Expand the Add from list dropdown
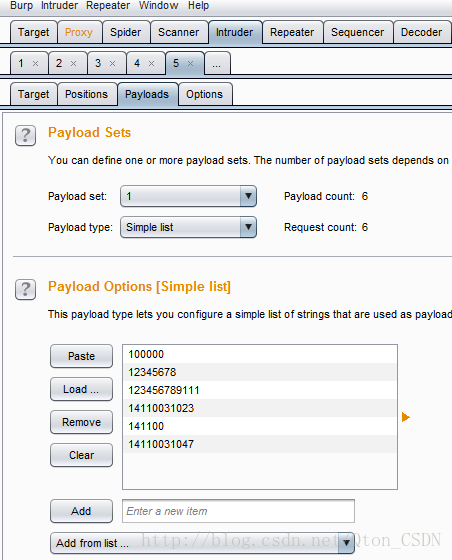Screen dimensions: 452x560 202,543
